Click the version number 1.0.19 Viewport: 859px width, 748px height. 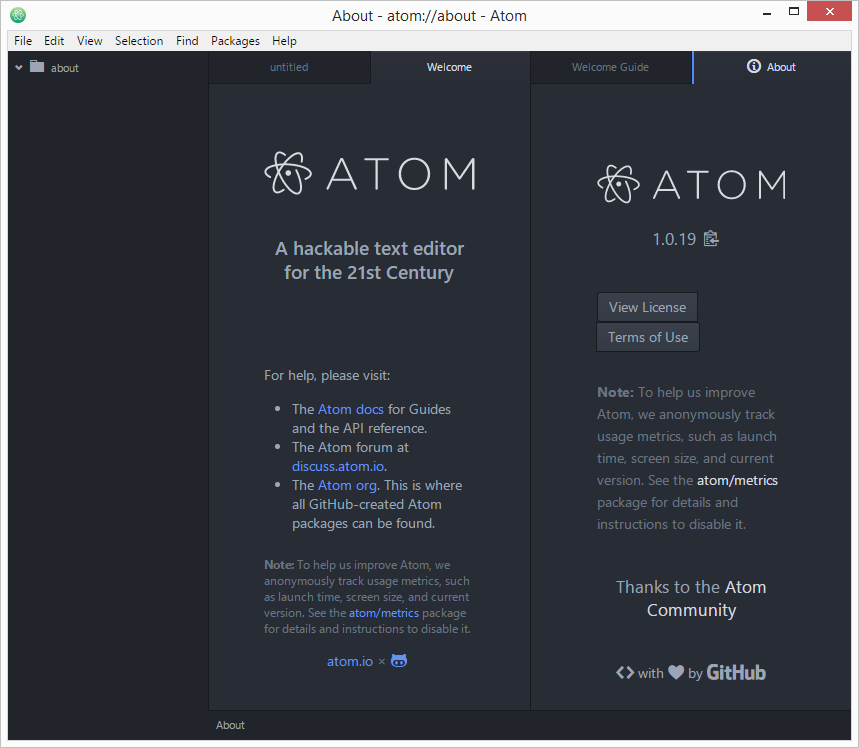pyautogui.click(x=674, y=239)
